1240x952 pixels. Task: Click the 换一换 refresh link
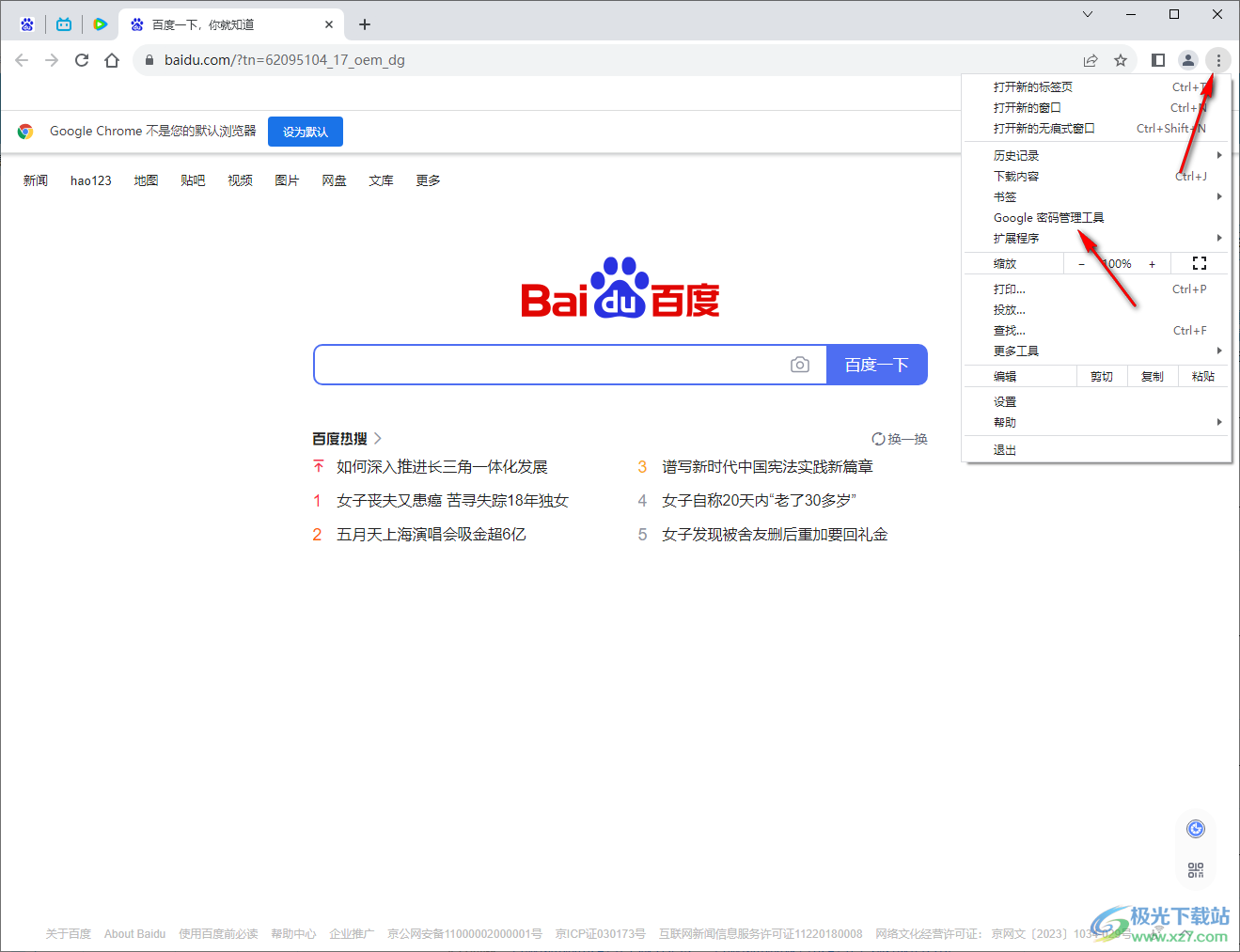[900, 439]
